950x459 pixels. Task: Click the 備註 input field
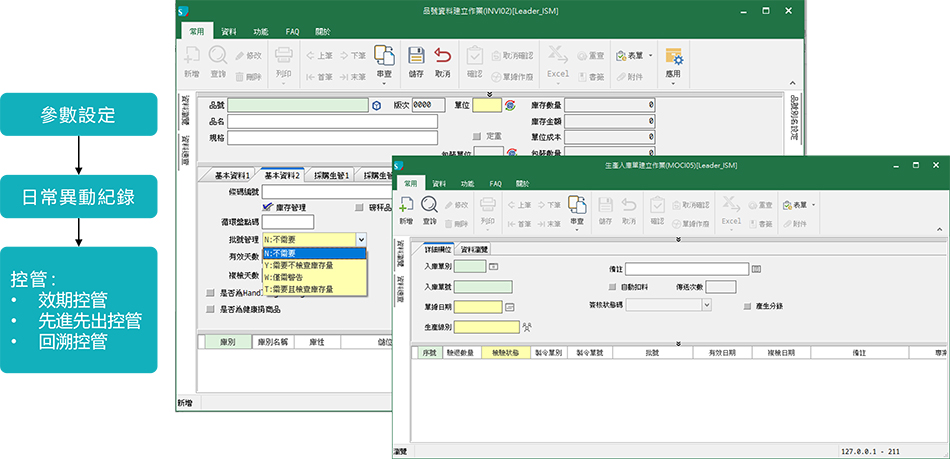[x=686, y=269]
